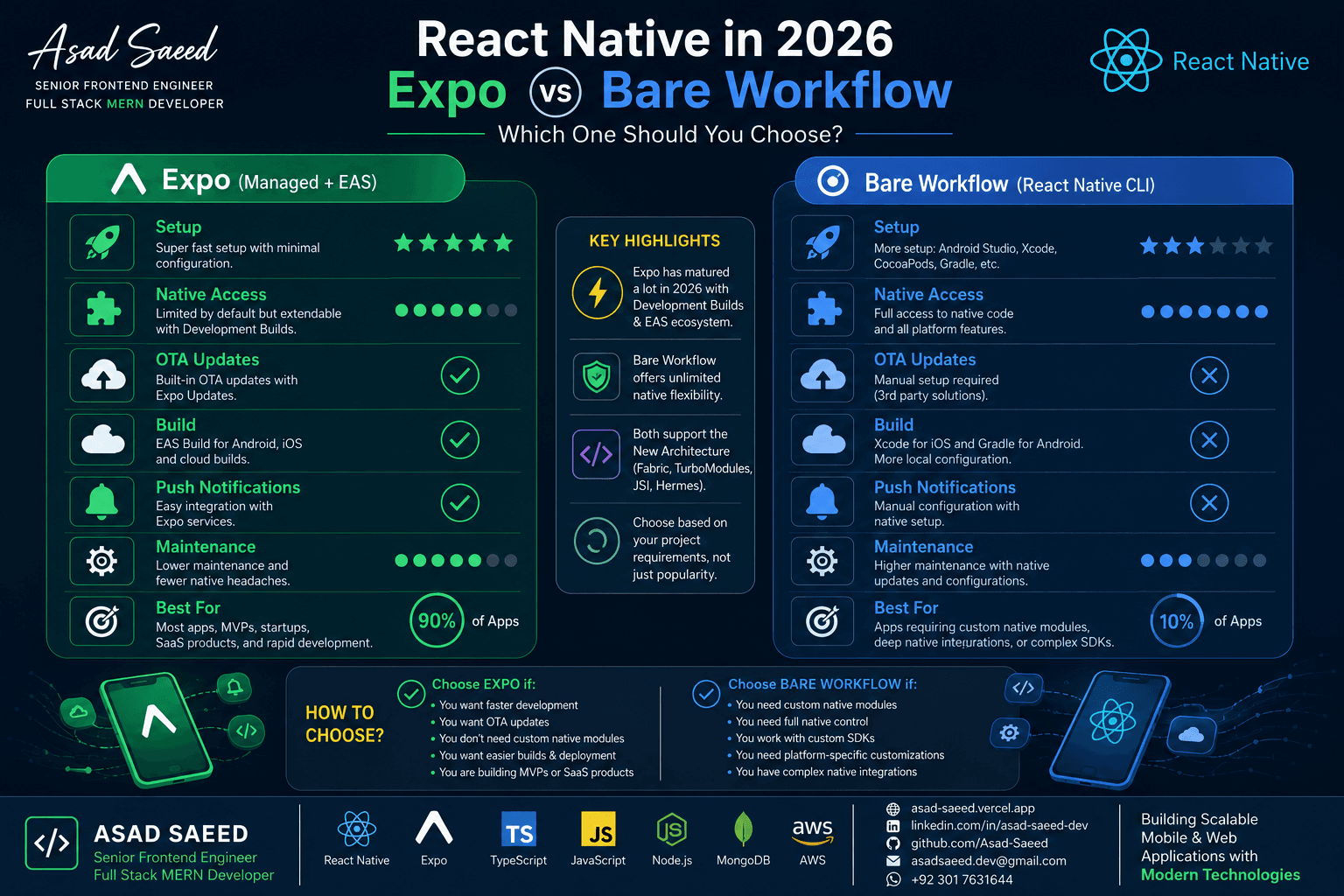Open the asad-saeed.vercel.app link
Image resolution: width=1344 pixels, height=896 pixels.
972,808
